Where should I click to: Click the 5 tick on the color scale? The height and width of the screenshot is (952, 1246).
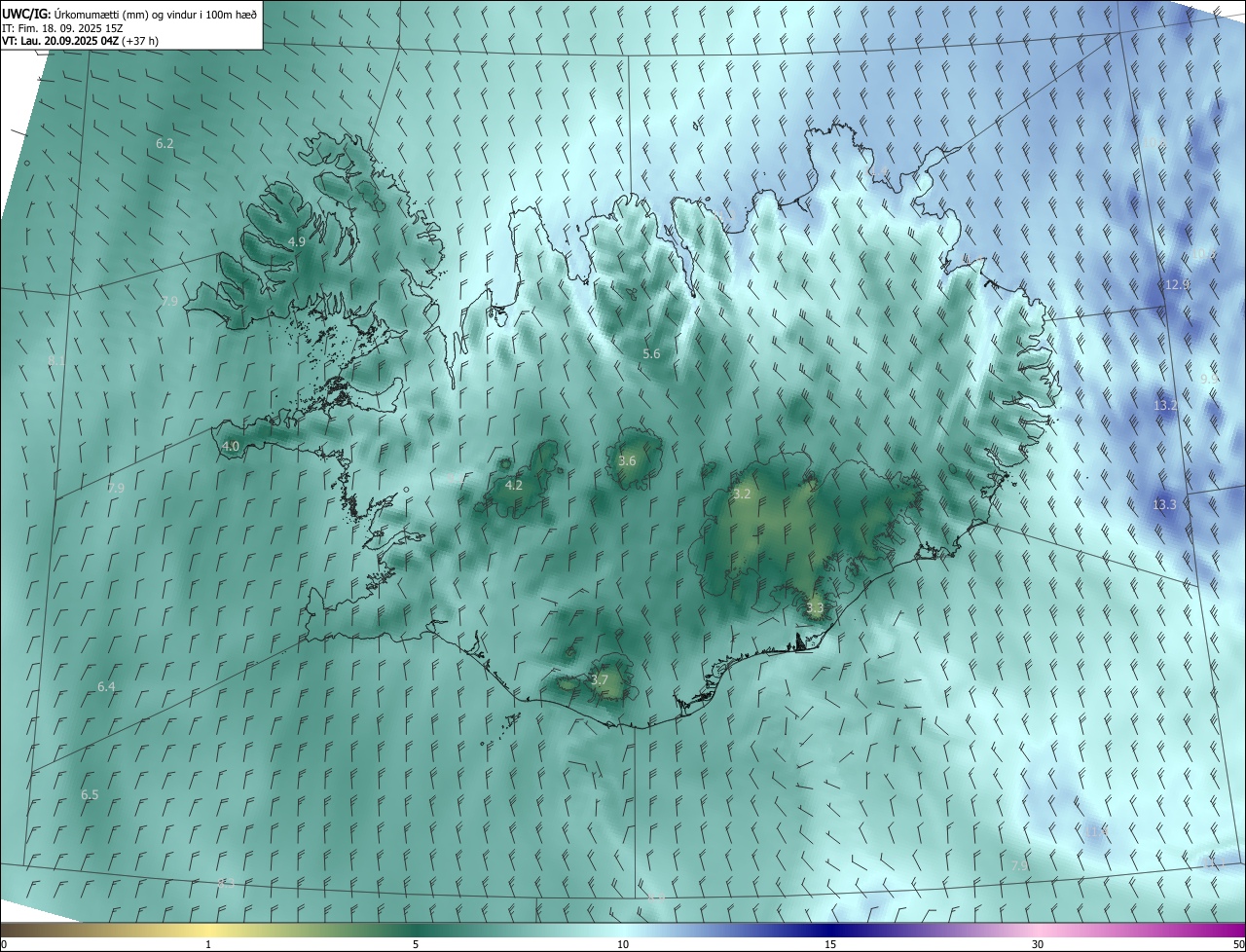[416, 945]
